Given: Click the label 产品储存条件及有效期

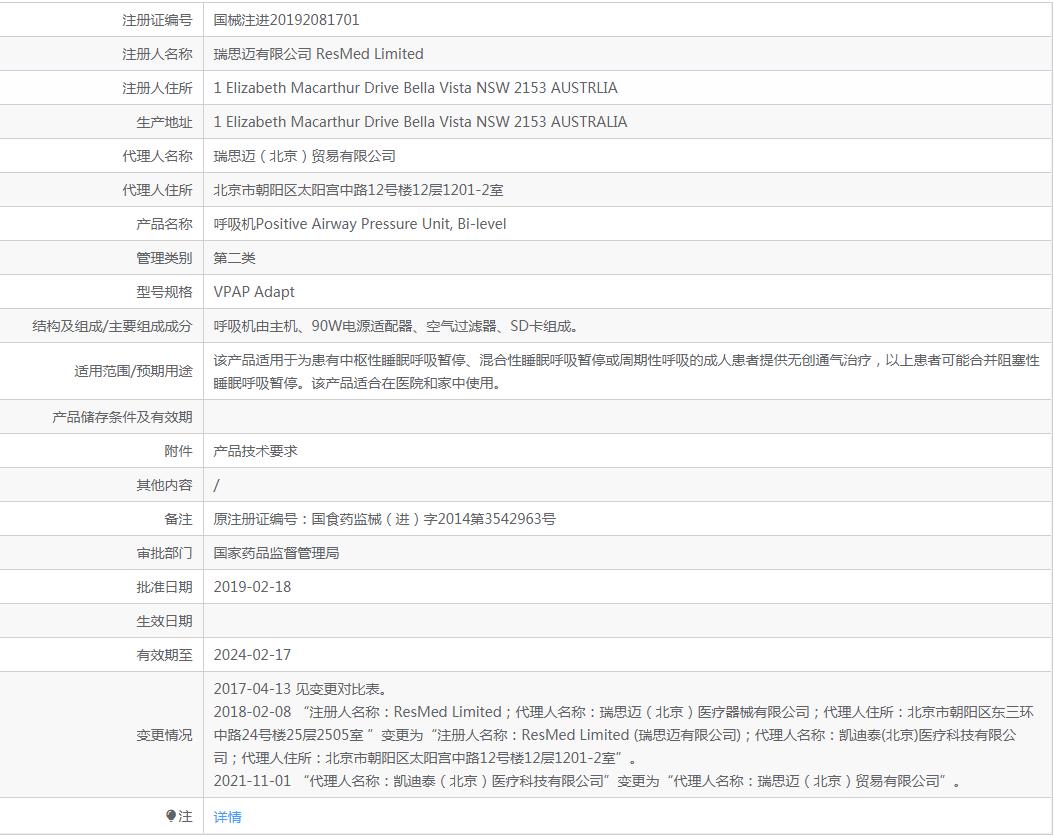Looking at the screenshot, I should [122, 417].
